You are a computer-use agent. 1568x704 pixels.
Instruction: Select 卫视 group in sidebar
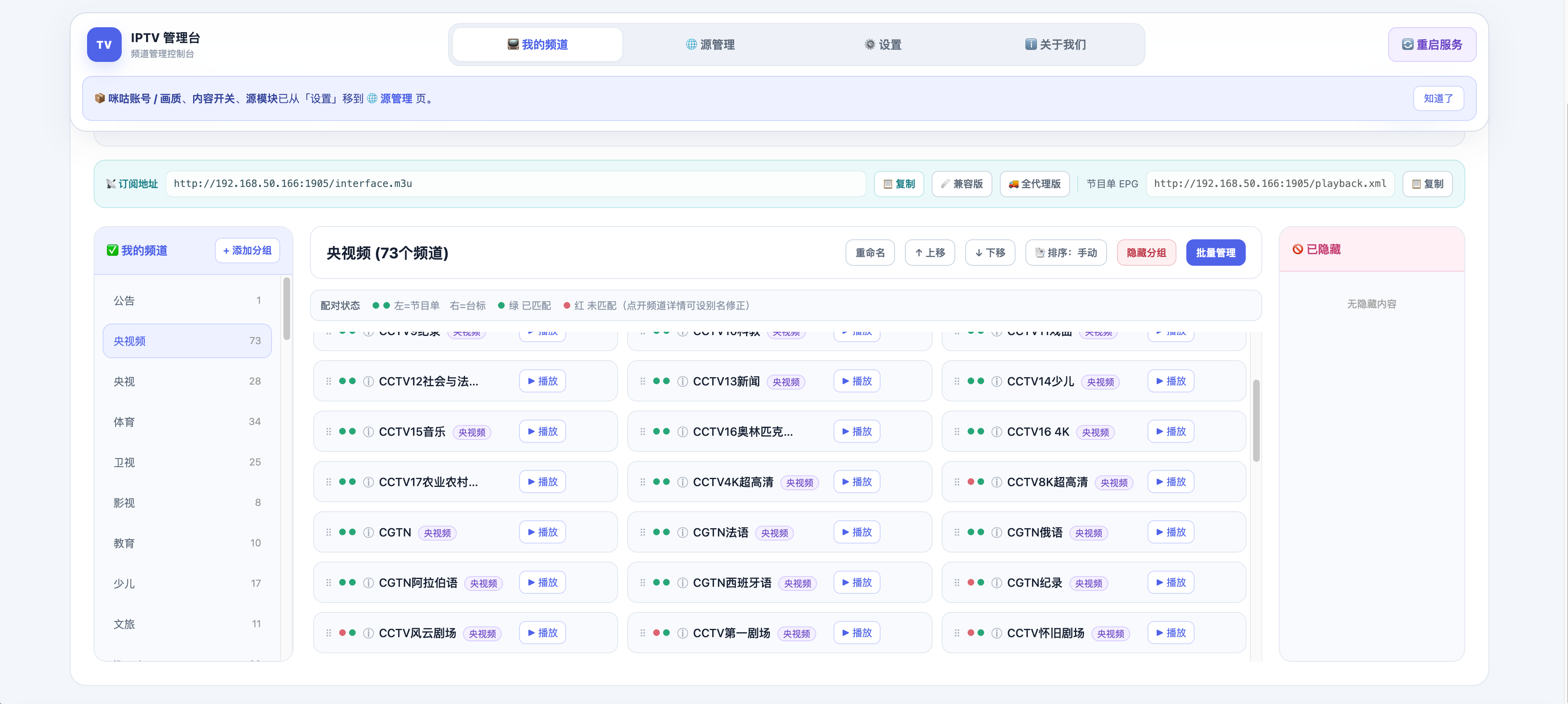click(187, 462)
